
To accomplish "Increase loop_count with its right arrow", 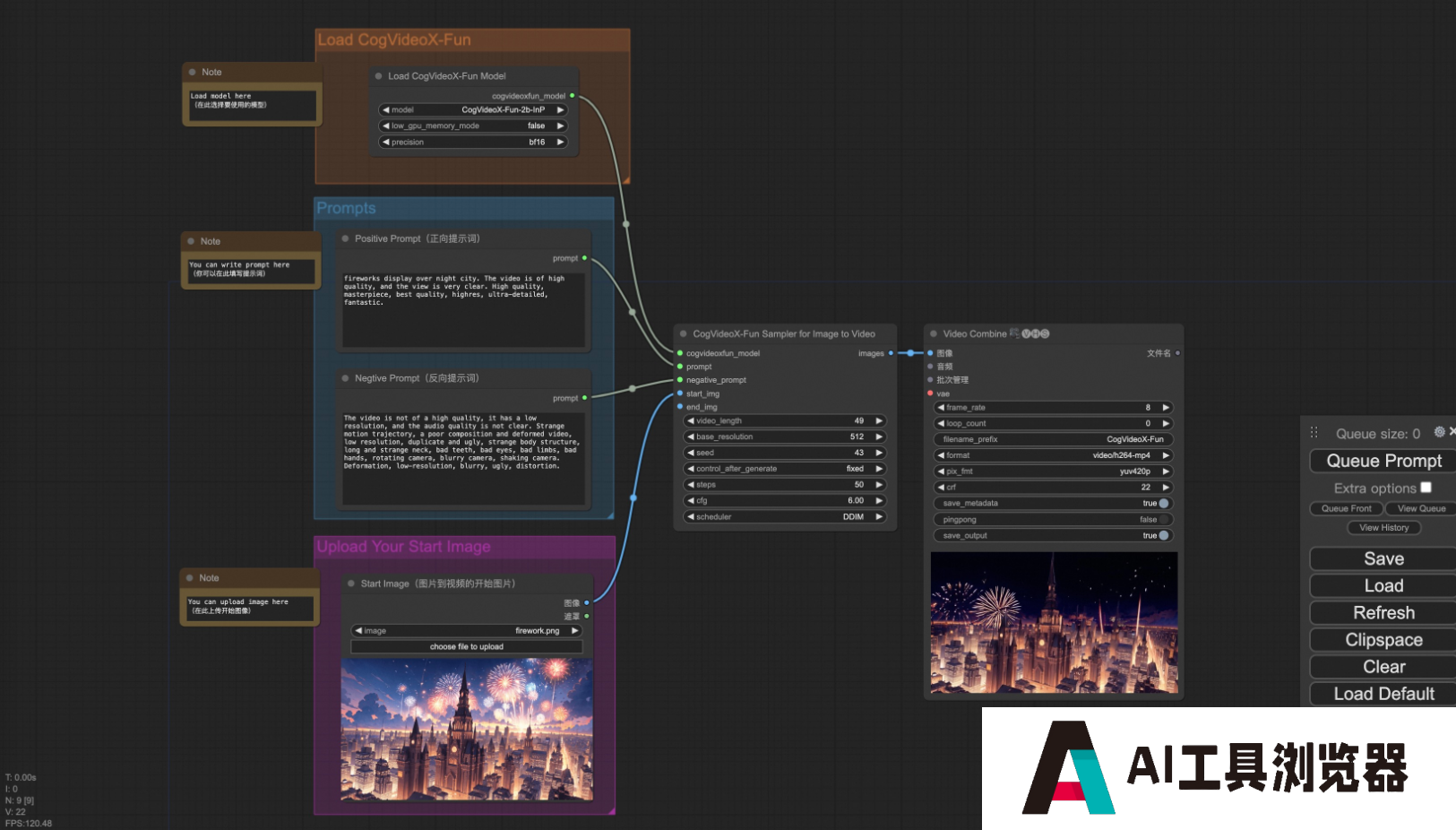I will [1166, 423].
